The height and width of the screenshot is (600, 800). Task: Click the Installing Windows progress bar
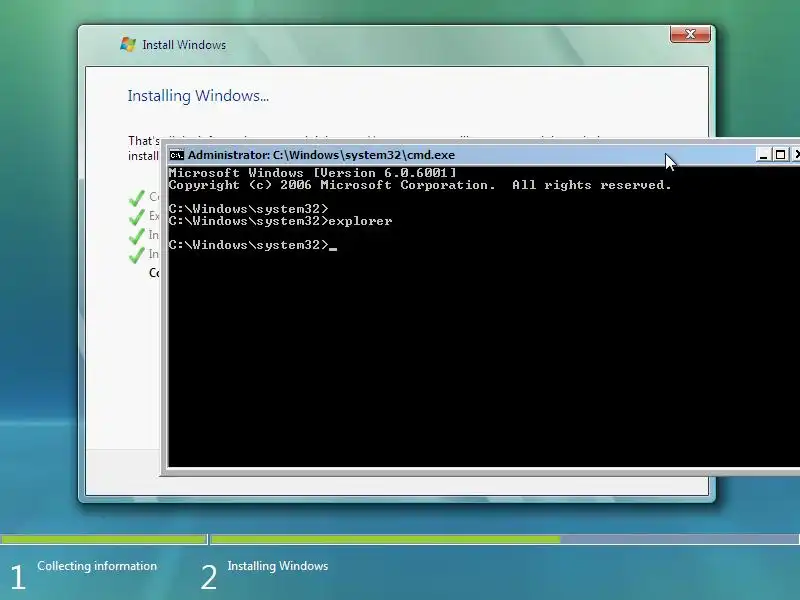[505, 539]
